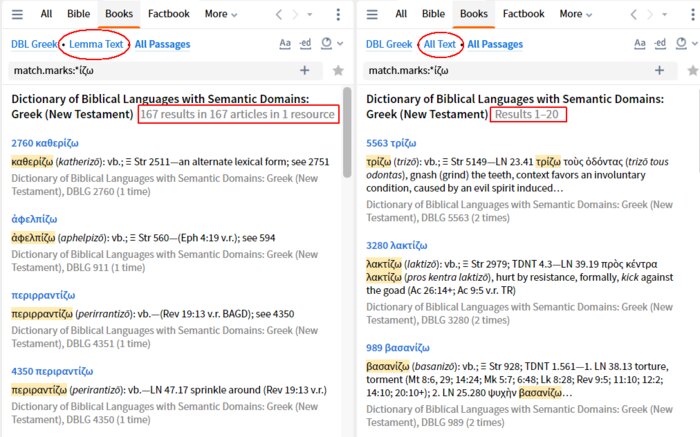Click the DBL Greek resource link in left panel

coord(34,44)
